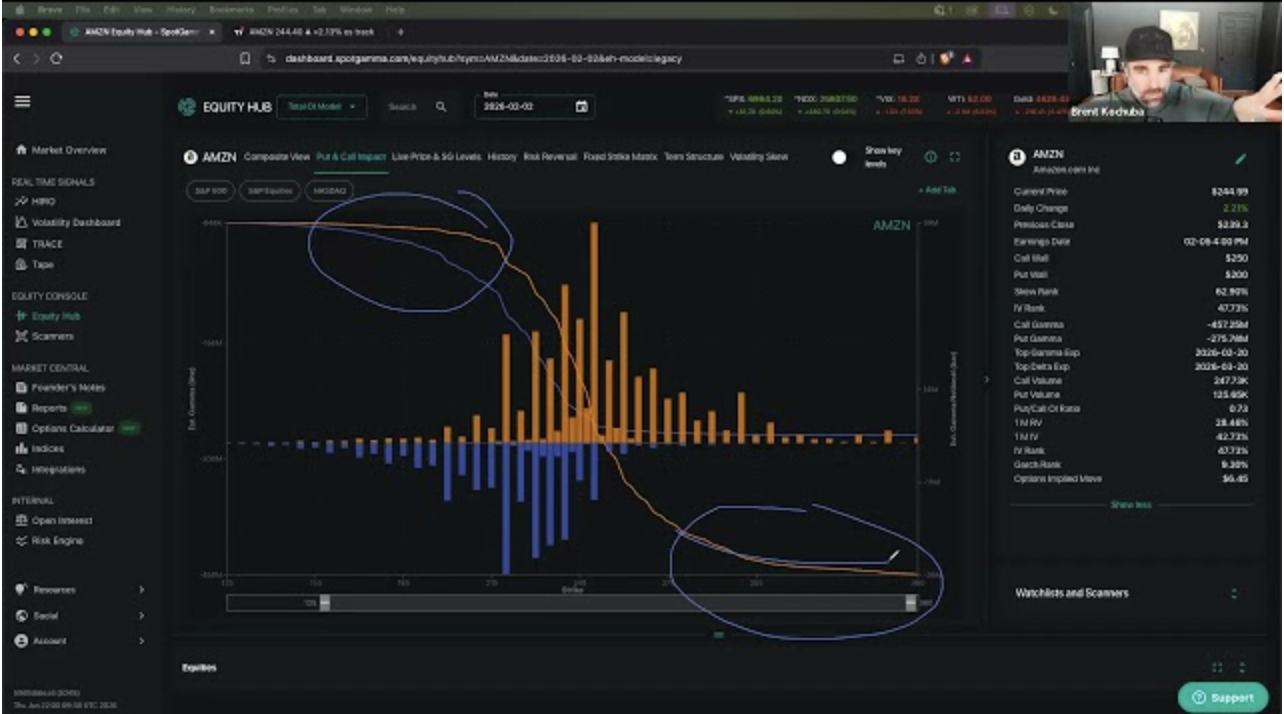Expand the chart to fullscreen

pyautogui.click(x=955, y=157)
